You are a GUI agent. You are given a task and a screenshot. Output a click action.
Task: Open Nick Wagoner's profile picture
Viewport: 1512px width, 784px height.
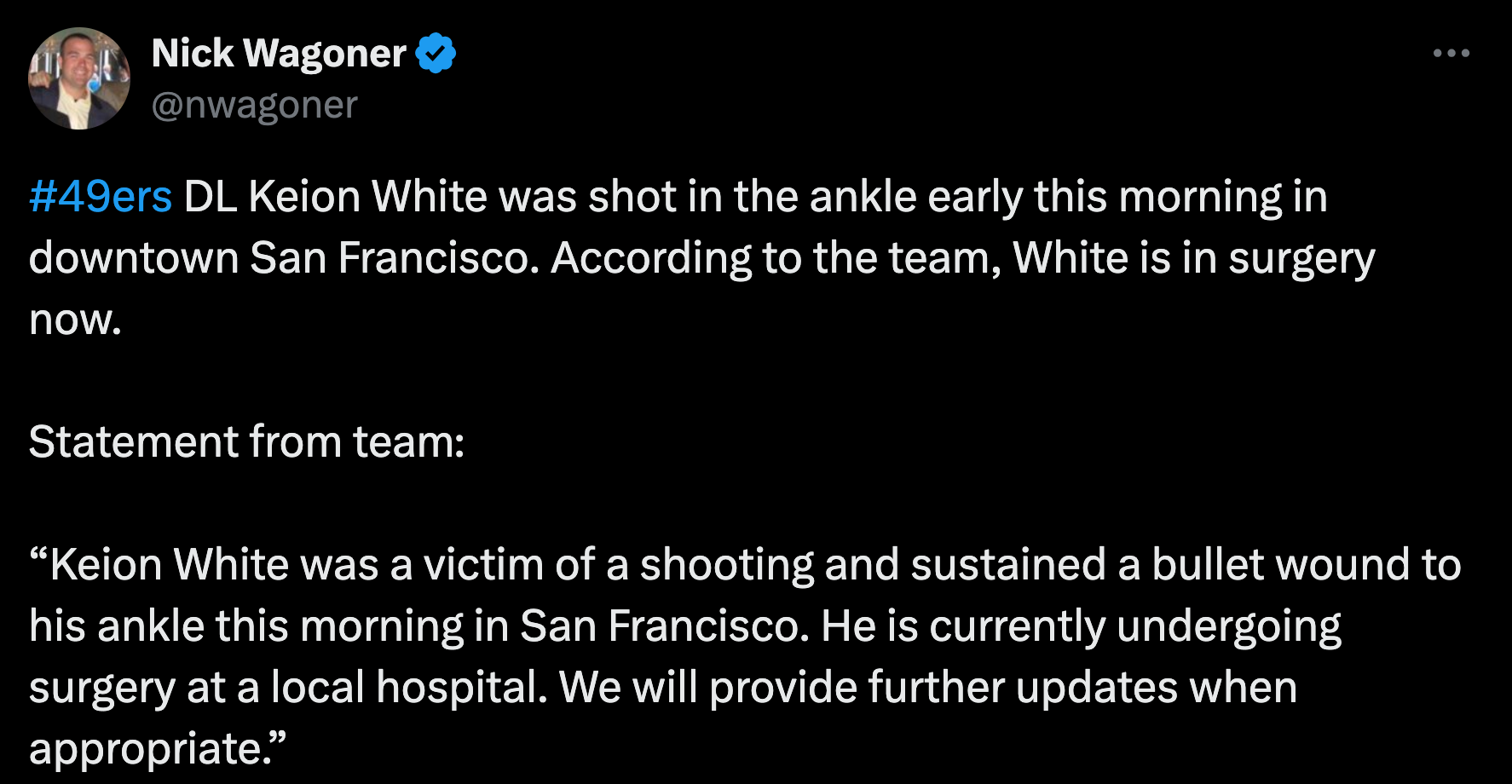(x=79, y=78)
